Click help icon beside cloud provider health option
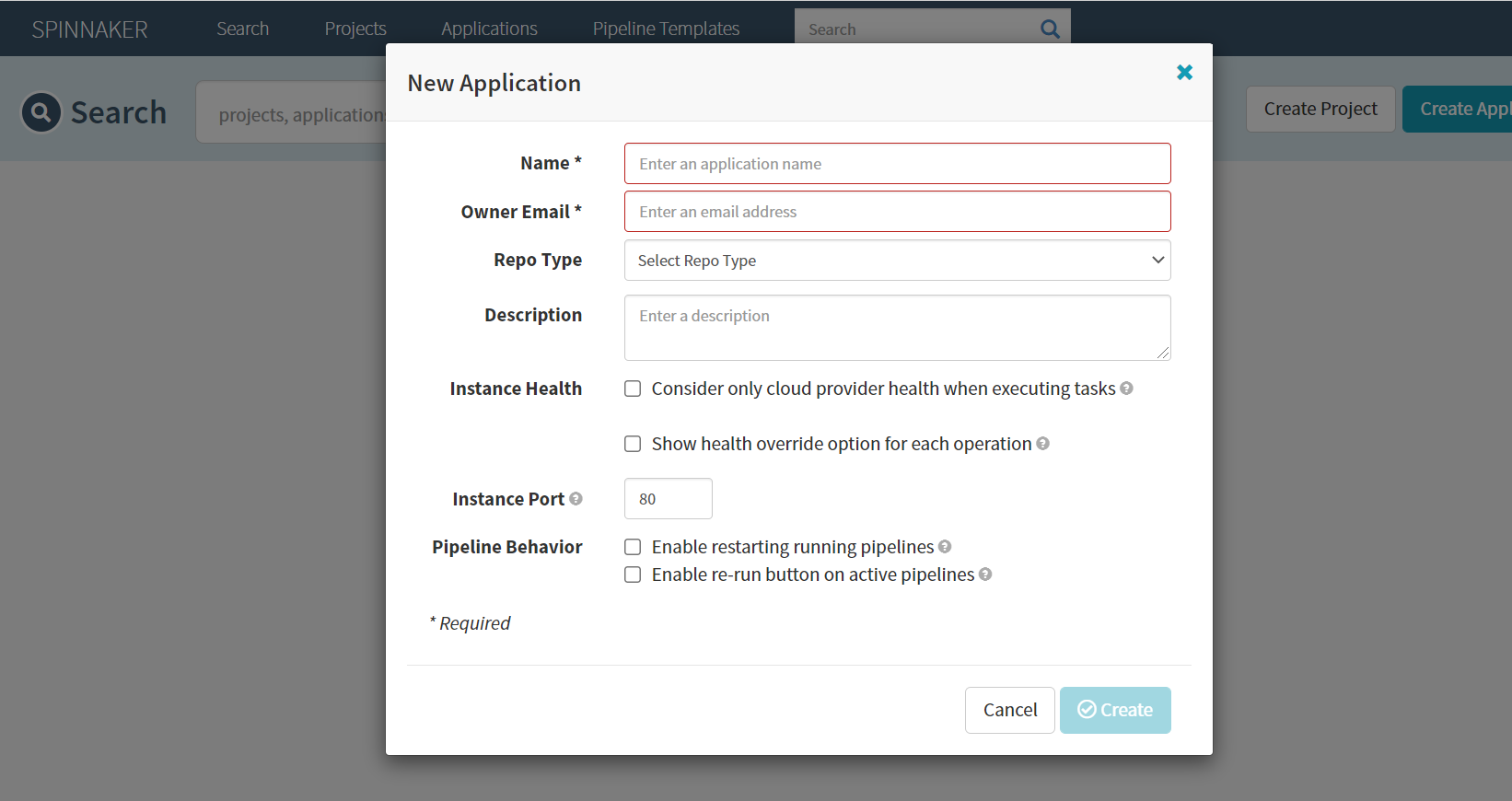The width and height of the screenshot is (1512, 801). tap(1126, 389)
